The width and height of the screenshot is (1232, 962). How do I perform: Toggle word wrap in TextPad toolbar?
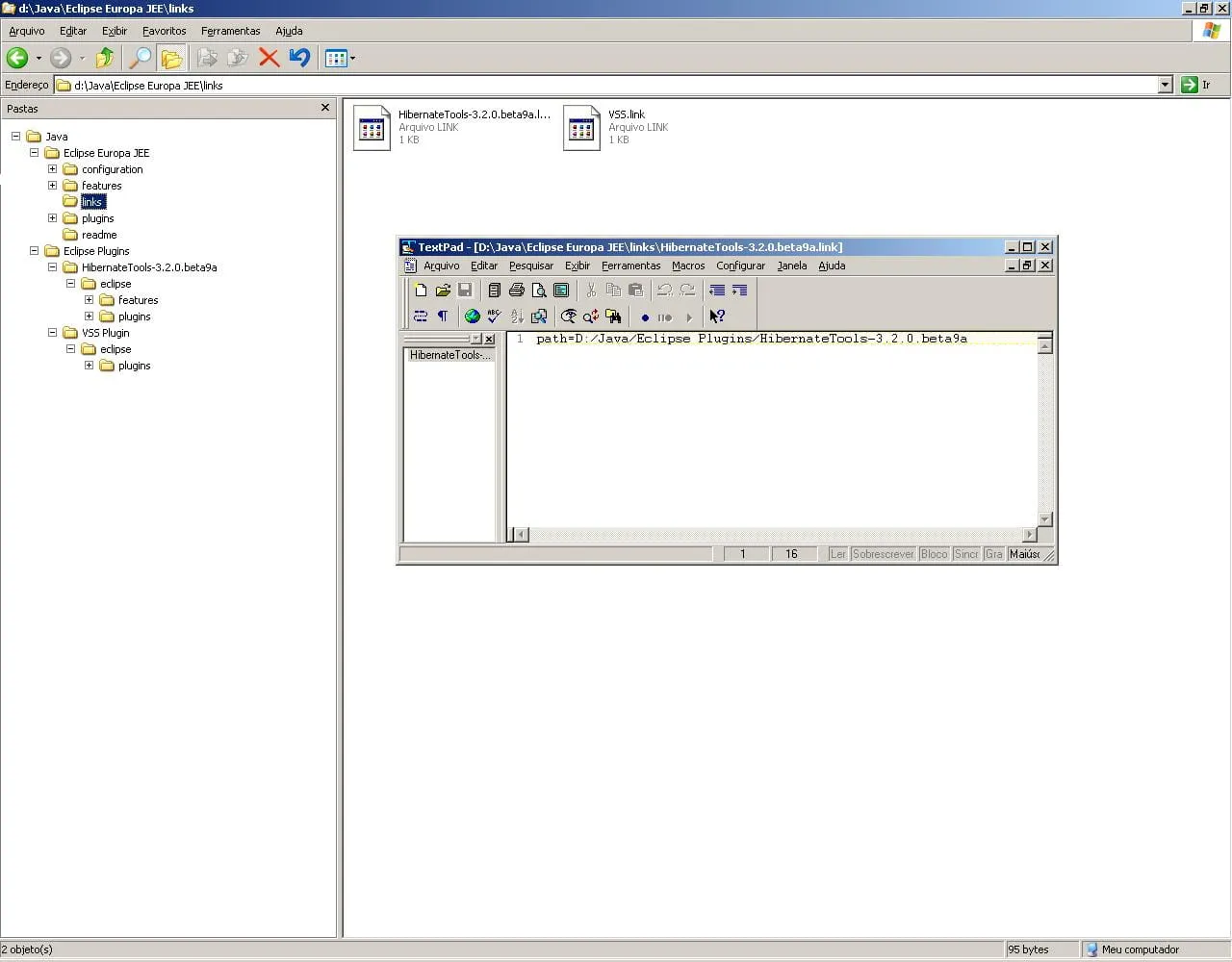click(421, 316)
